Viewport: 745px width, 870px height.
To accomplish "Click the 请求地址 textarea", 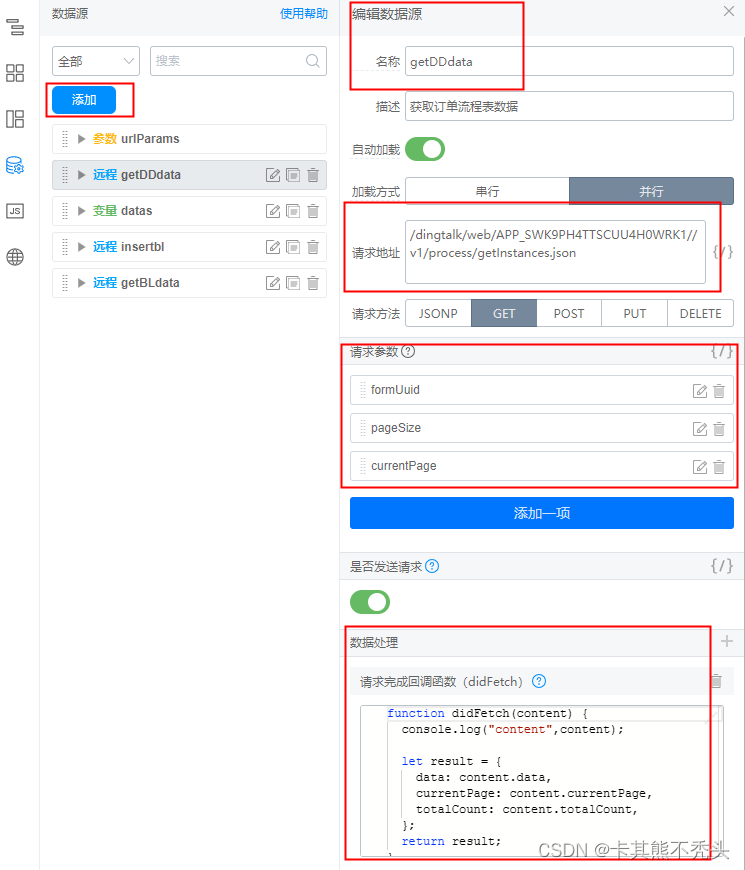I will click(555, 252).
